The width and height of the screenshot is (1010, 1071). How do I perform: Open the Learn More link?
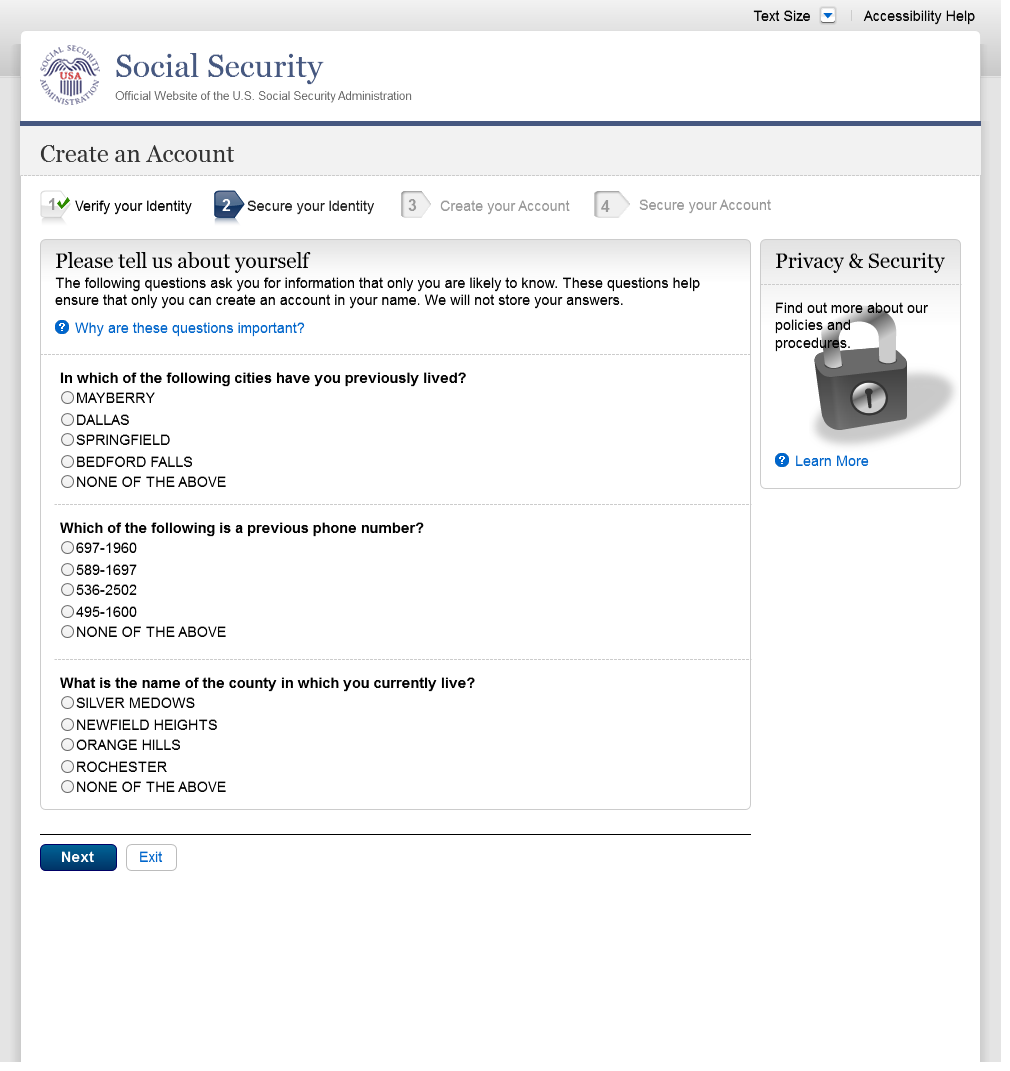[831, 461]
